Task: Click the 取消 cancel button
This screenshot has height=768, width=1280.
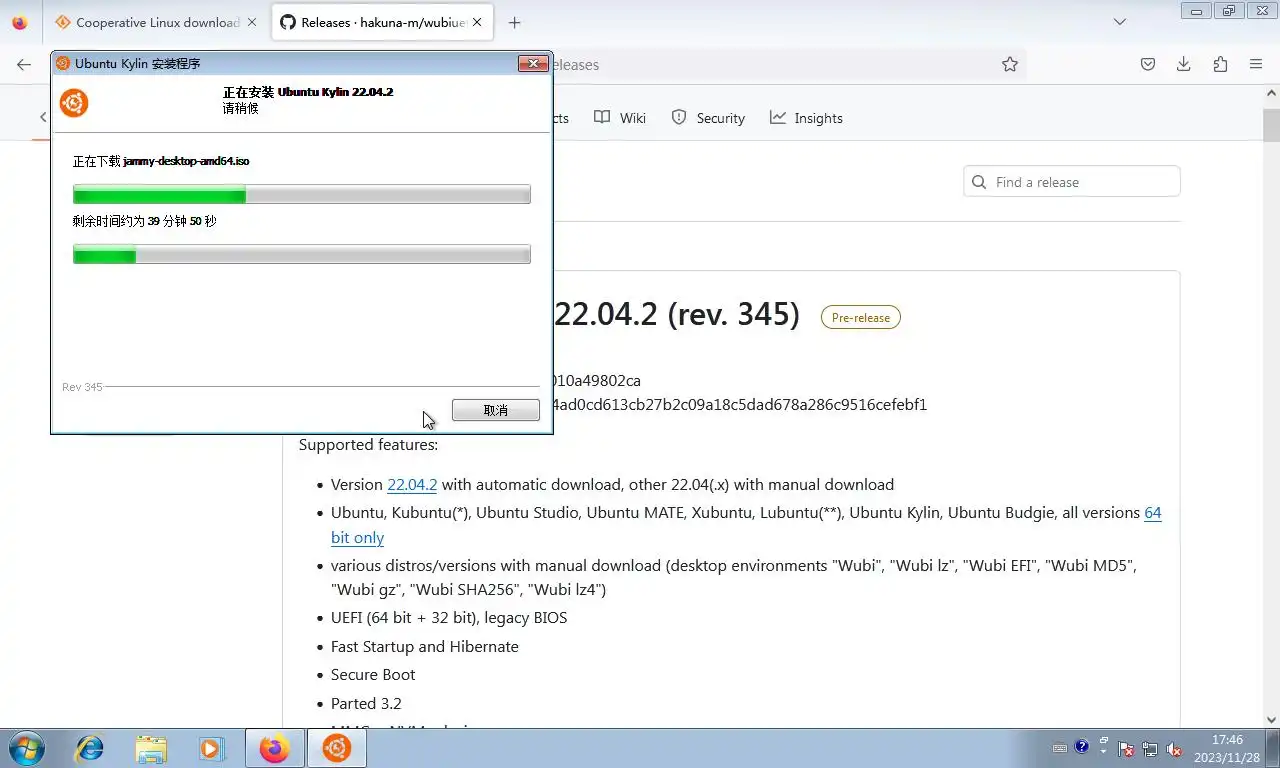Action: [x=495, y=410]
